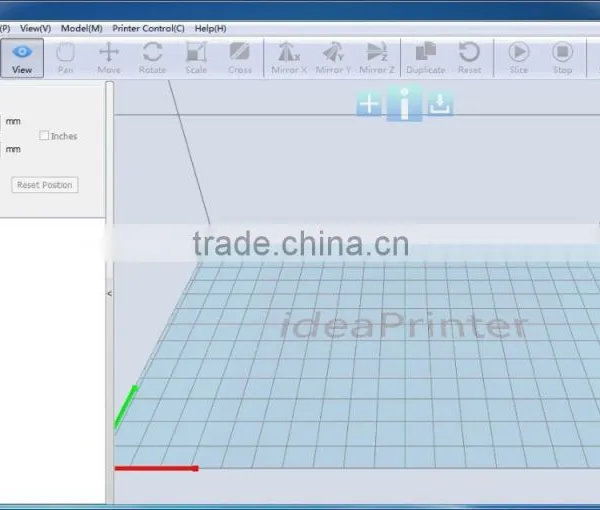Click the Reset Position button
The height and width of the screenshot is (510, 600).
point(45,185)
